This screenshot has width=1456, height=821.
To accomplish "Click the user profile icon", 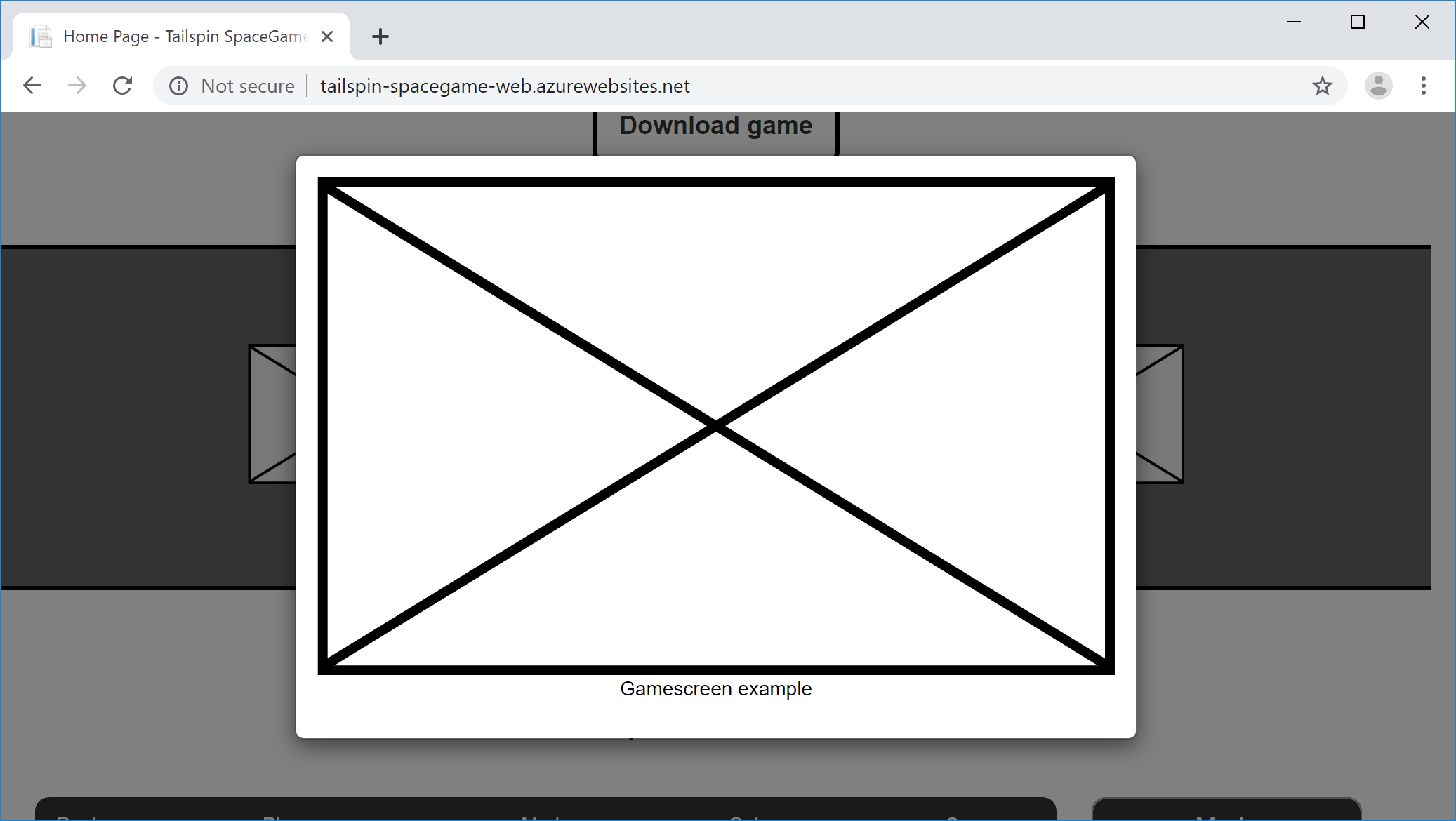I will pos(1378,86).
